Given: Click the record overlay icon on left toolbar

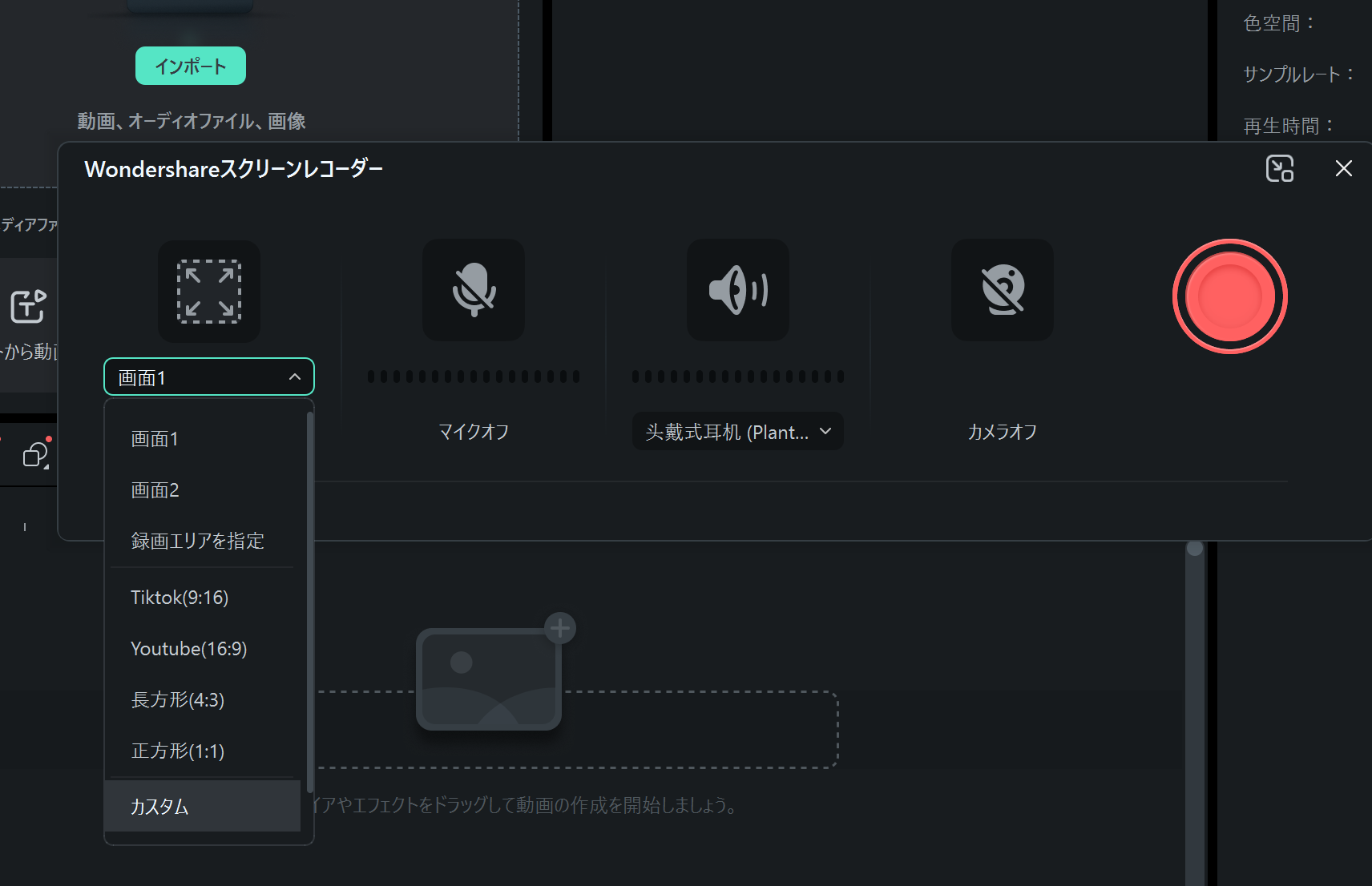Looking at the screenshot, I should click(x=37, y=454).
